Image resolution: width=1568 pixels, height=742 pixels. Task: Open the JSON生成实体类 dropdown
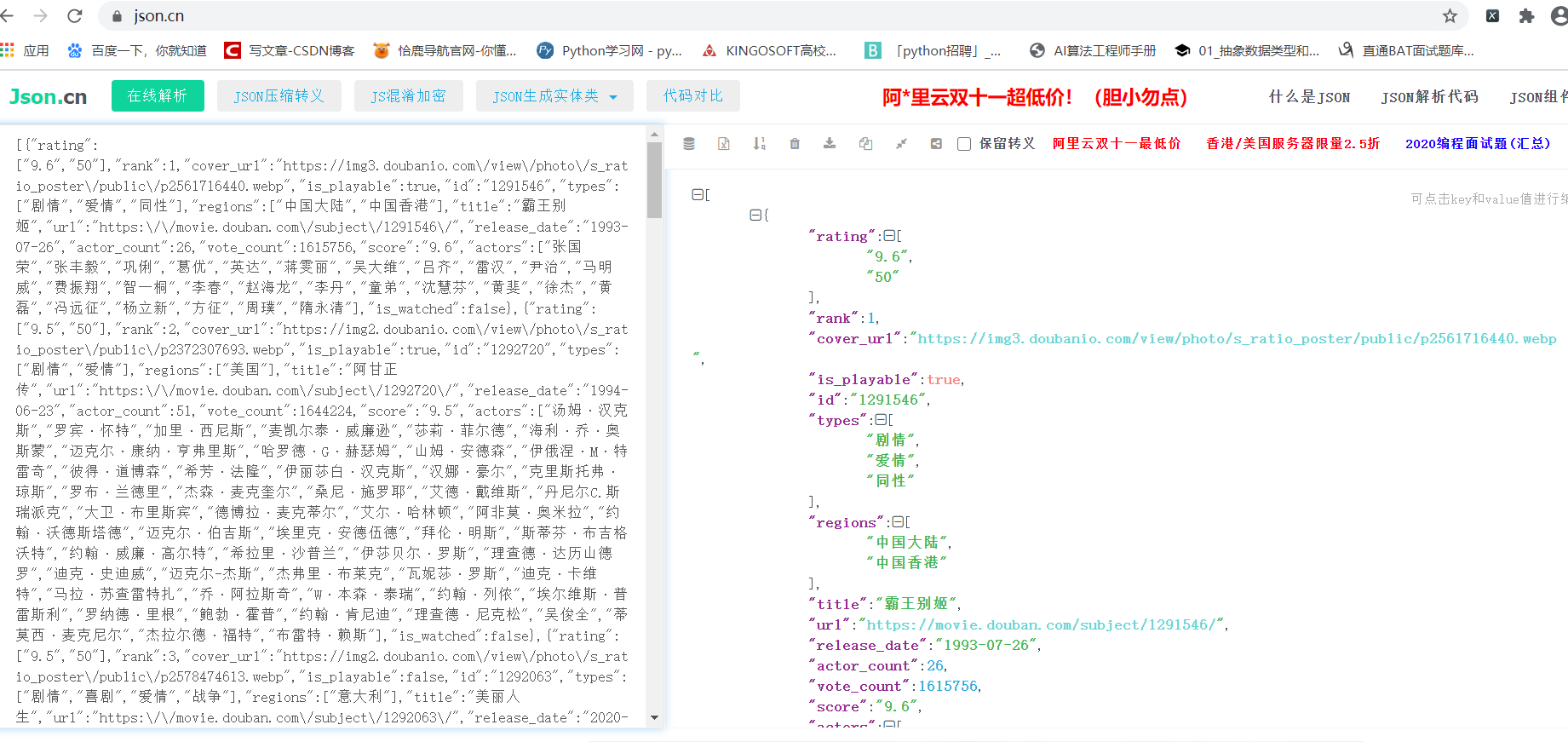(554, 96)
